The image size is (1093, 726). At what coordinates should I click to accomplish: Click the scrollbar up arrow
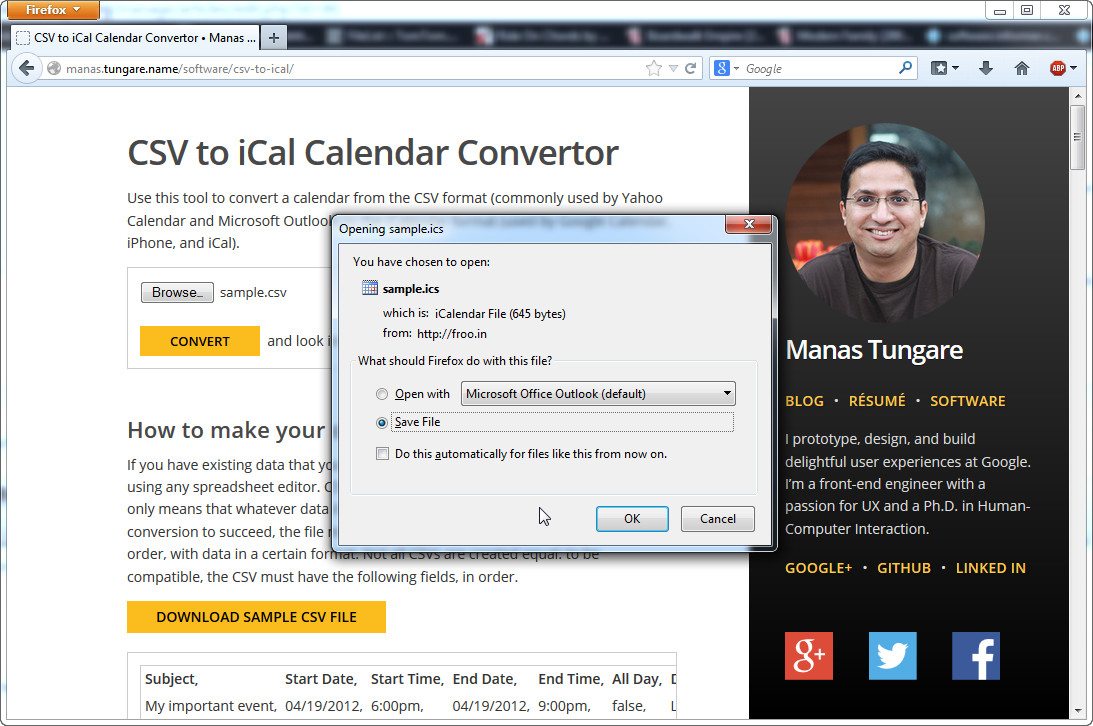pos(1078,95)
